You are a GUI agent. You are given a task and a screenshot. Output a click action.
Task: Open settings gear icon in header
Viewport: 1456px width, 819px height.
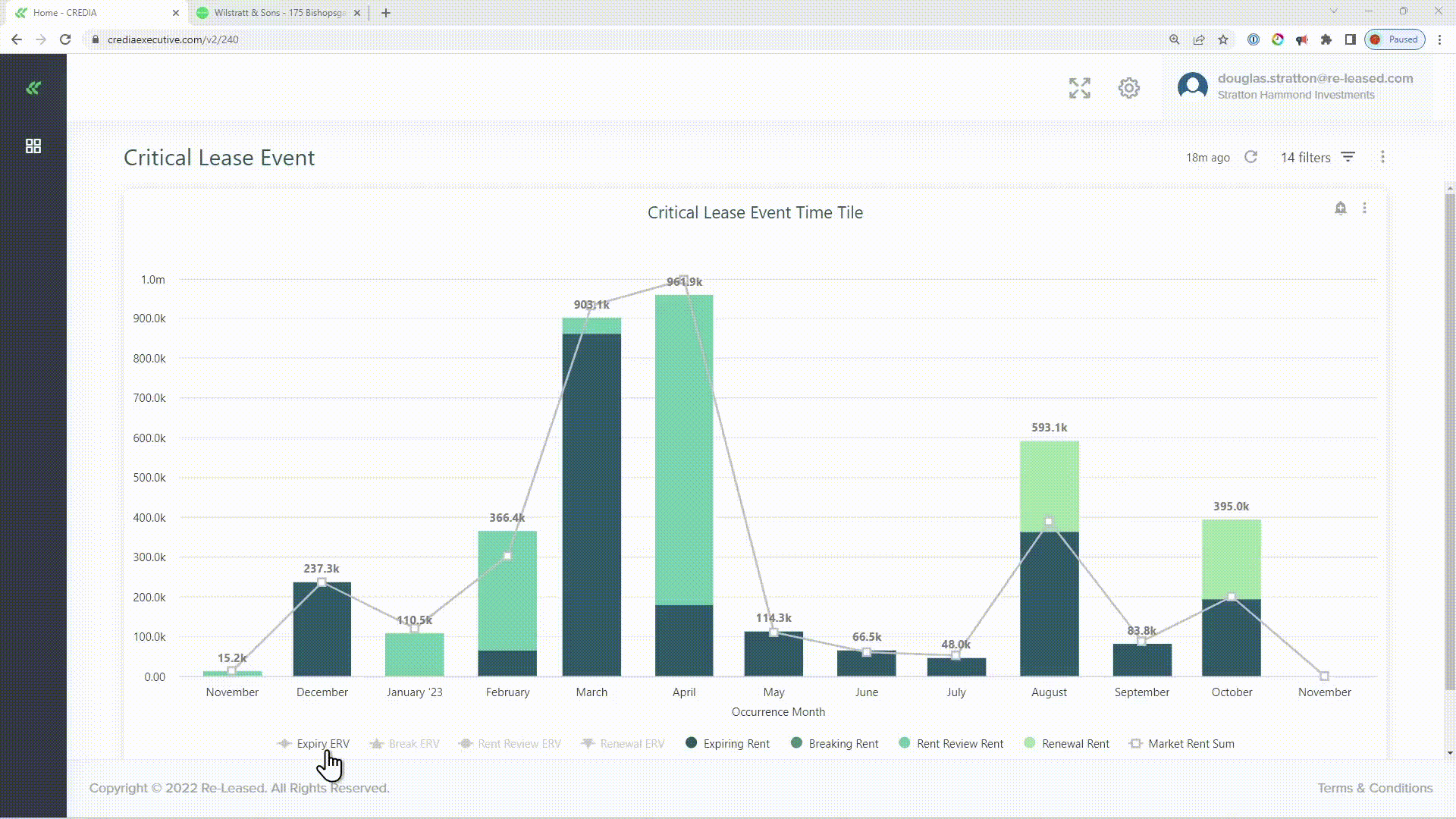coord(1128,88)
